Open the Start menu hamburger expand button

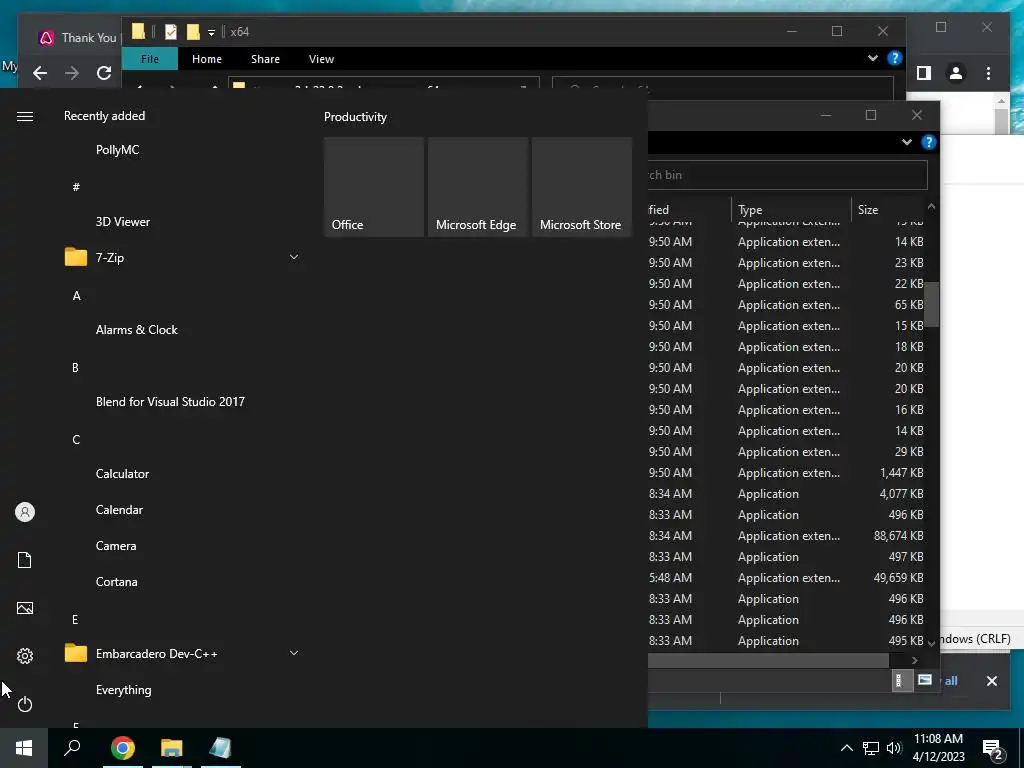click(x=25, y=116)
